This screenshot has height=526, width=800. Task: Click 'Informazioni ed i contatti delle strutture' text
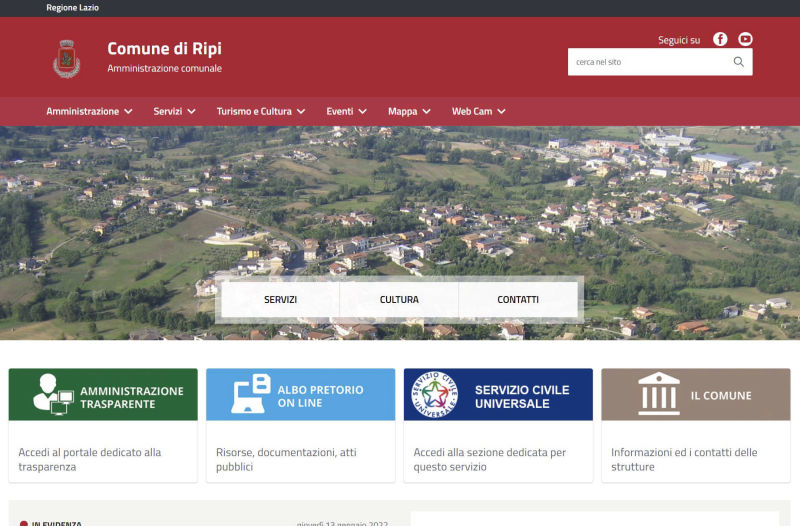click(x=684, y=459)
